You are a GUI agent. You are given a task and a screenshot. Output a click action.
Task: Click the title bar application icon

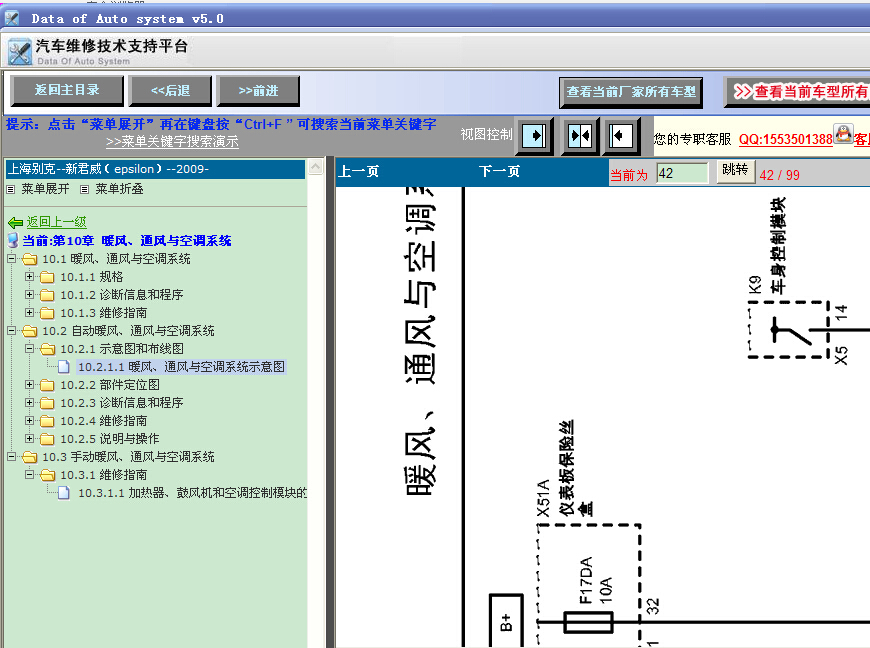[12, 18]
